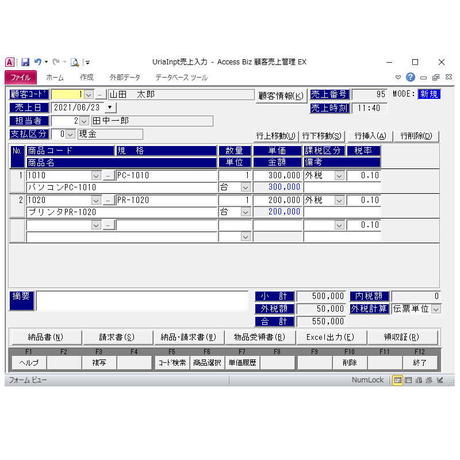This screenshot has height=460, width=460.
Task: Click the Undo icon in title bar
Action: tap(38, 62)
